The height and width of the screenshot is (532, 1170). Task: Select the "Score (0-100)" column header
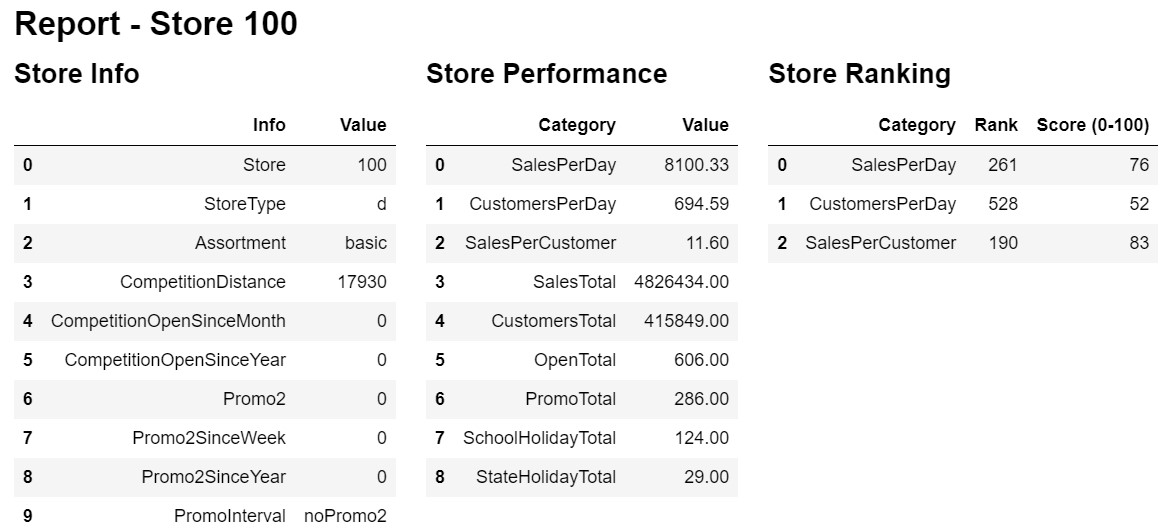click(1092, 125)
